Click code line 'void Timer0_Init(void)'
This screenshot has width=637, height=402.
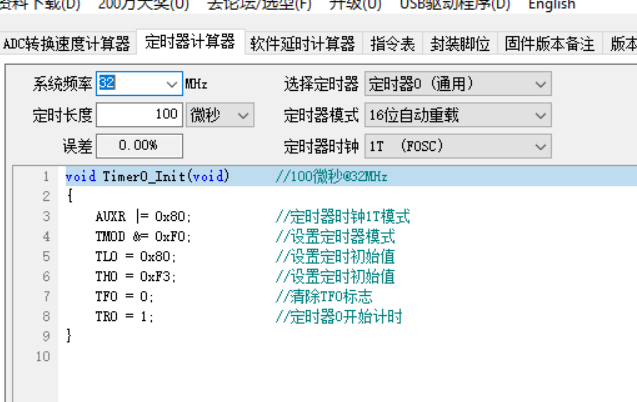pos(147,176)
